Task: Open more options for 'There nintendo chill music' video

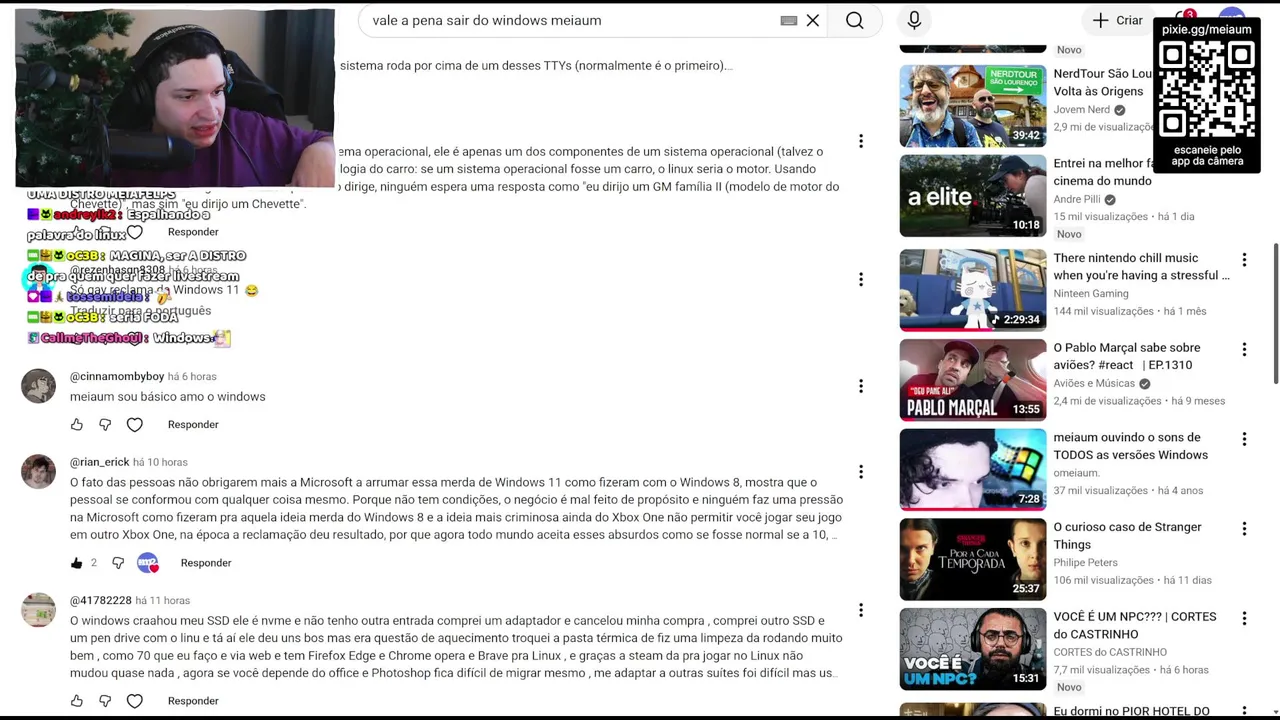Action: pos(1244,260)
